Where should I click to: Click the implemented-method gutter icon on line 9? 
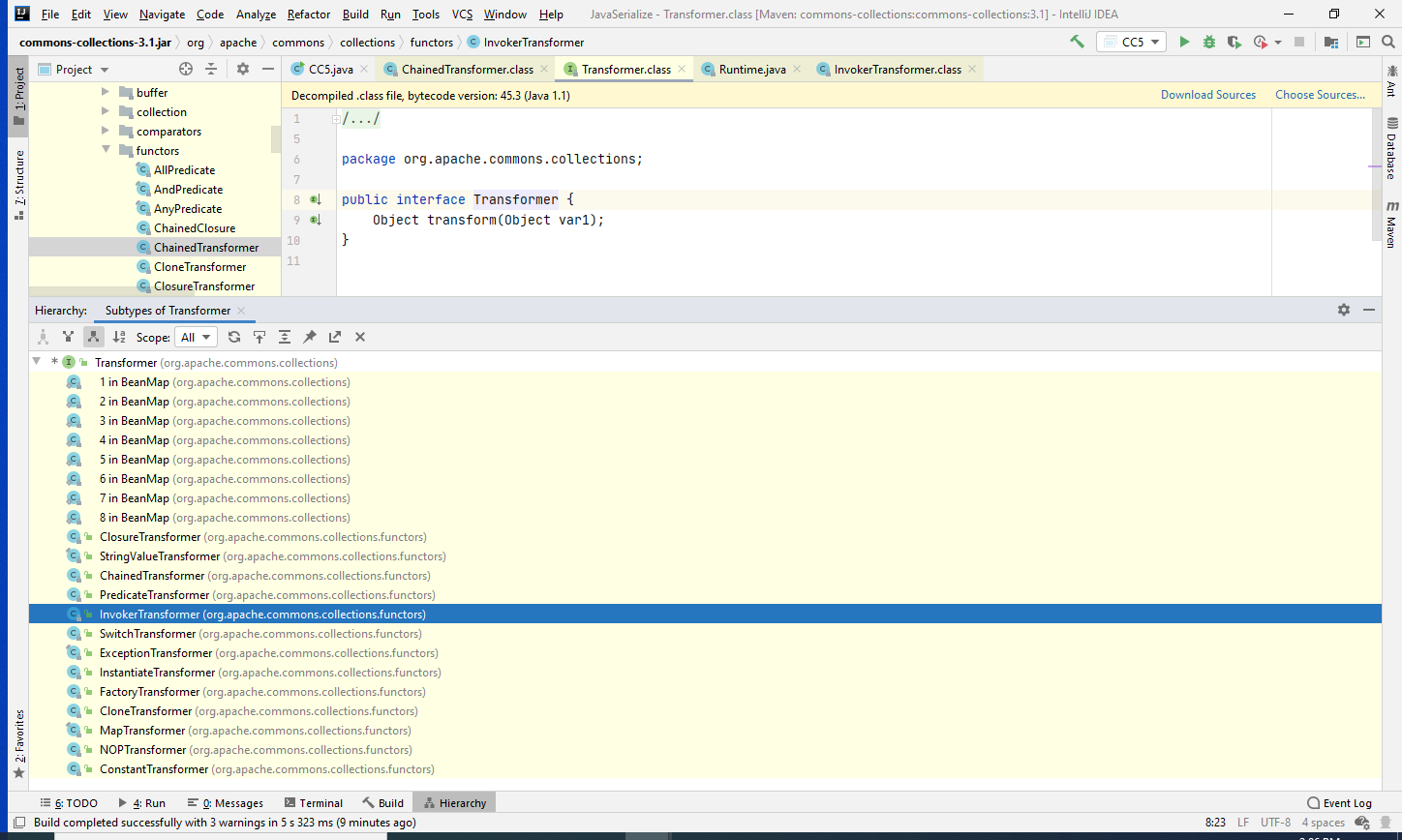click(x=315, y=220)
